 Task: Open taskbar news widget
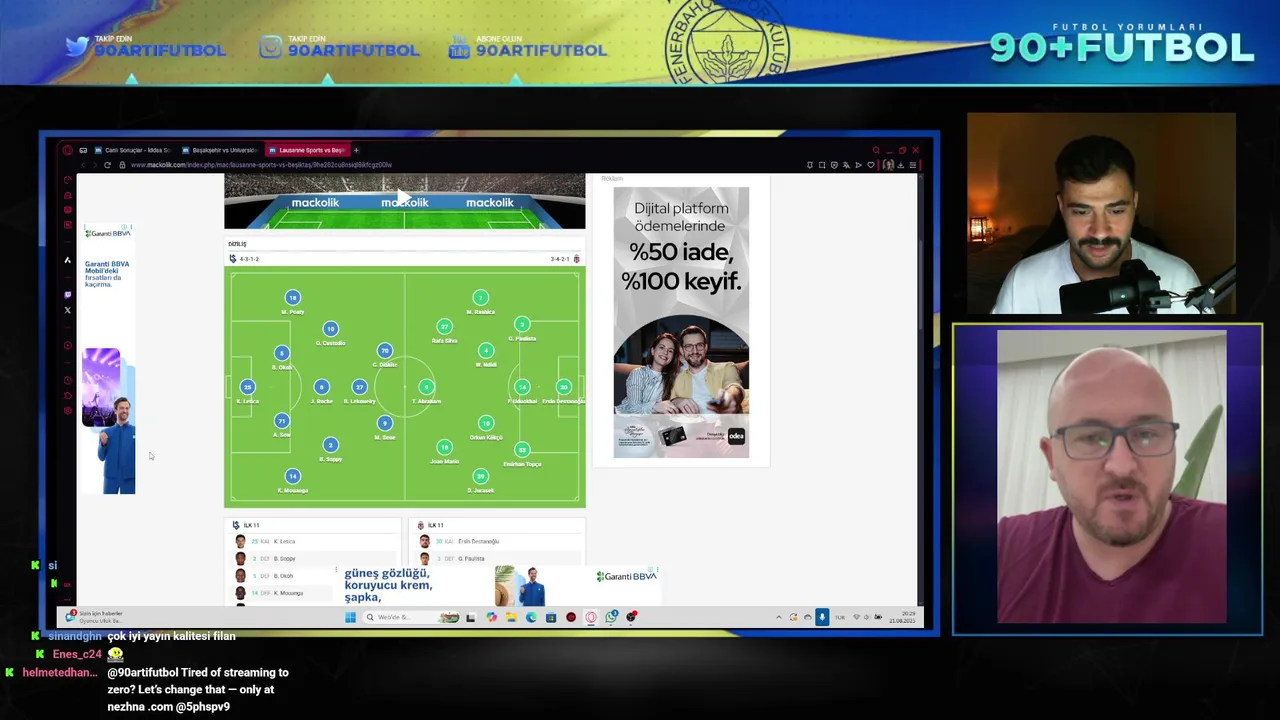coord(95,617)
